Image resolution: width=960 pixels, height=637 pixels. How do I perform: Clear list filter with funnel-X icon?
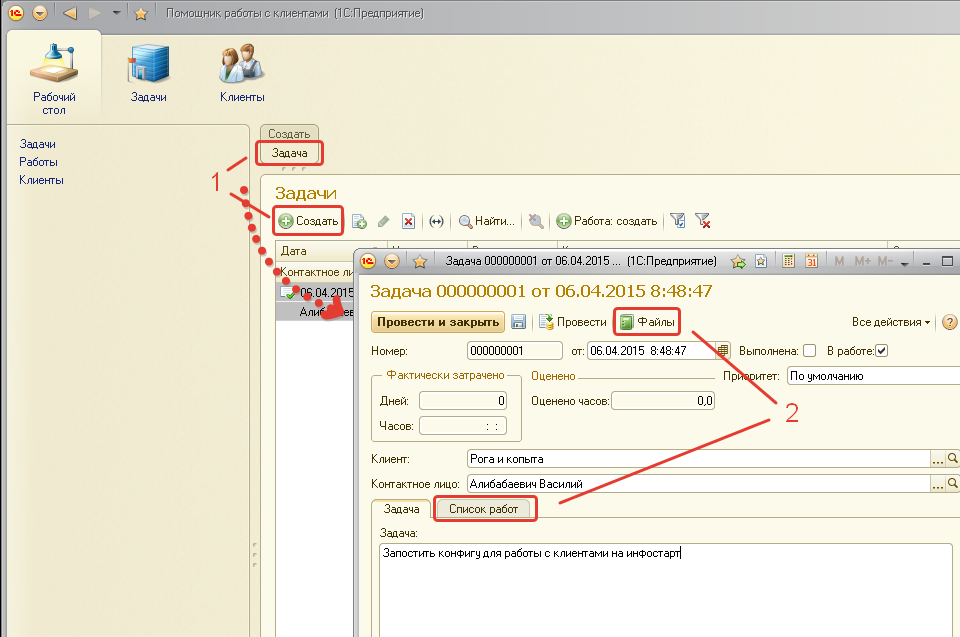coord(702,221)
